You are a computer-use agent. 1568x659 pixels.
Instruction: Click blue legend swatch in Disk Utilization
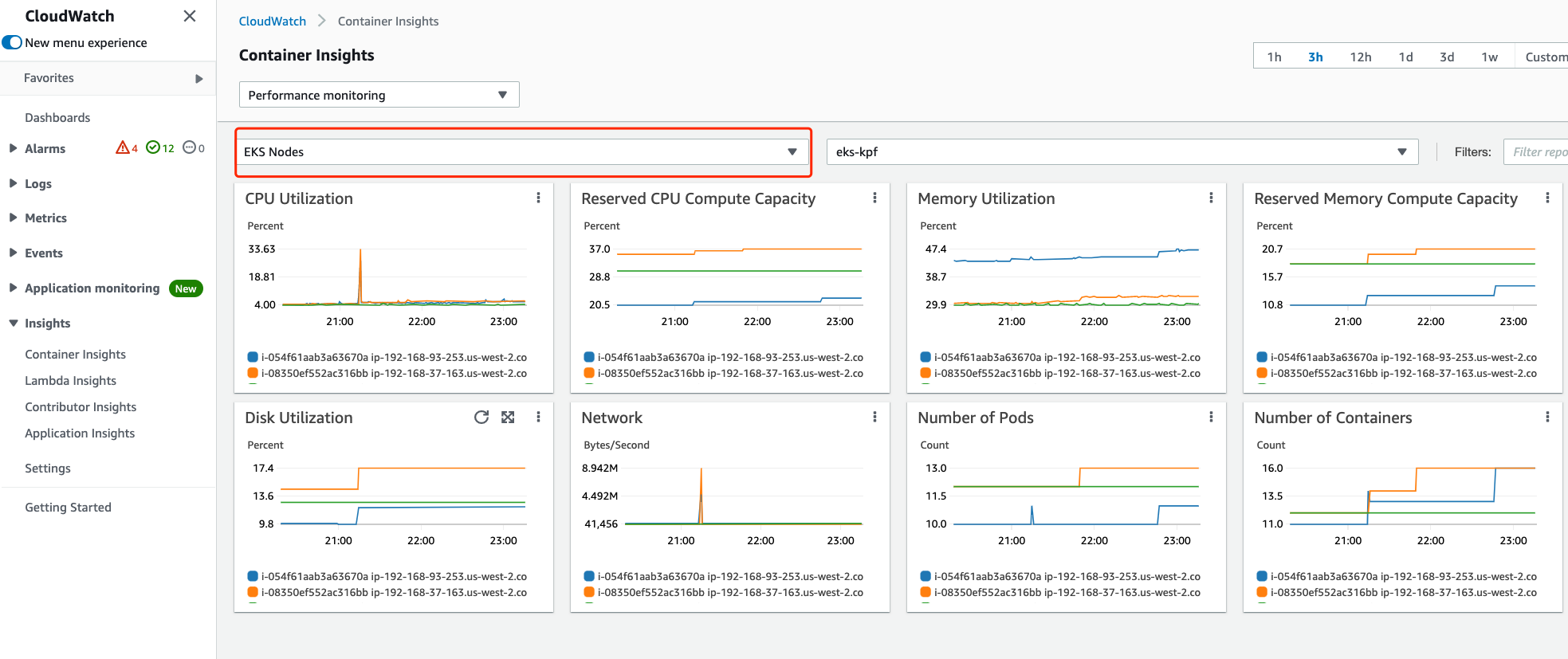(253, 576)
